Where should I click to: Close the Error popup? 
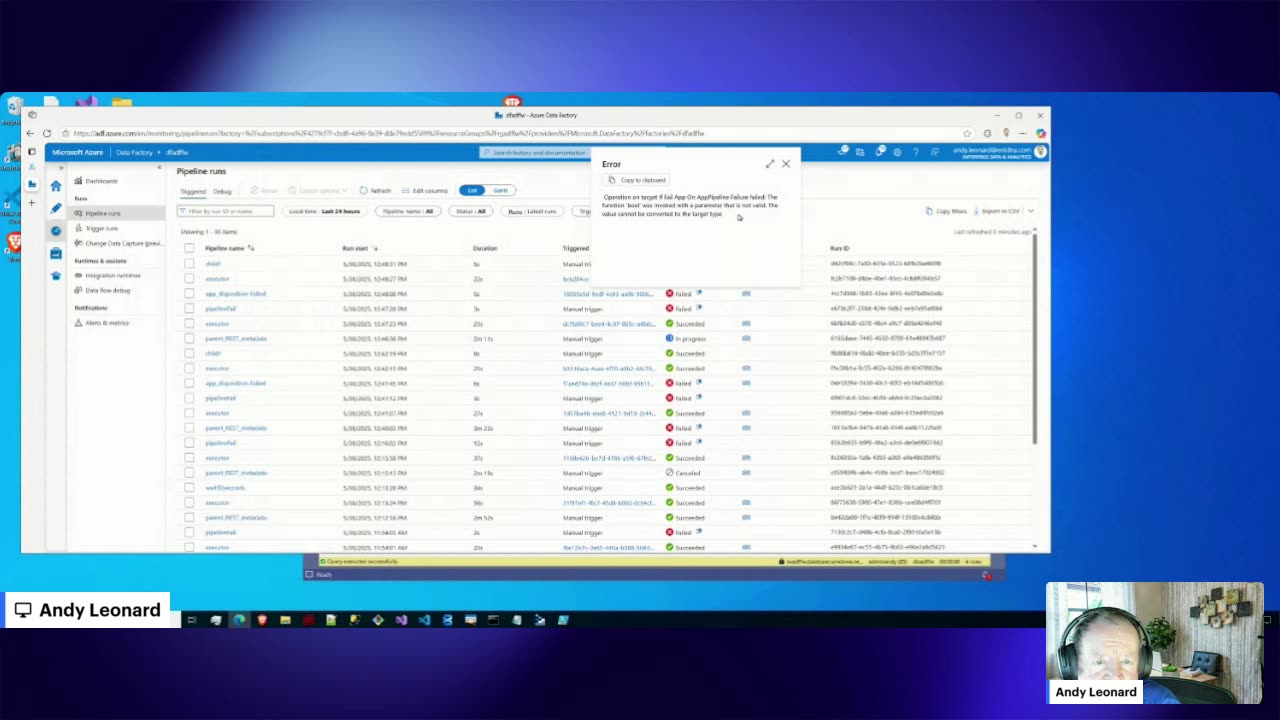786,164
